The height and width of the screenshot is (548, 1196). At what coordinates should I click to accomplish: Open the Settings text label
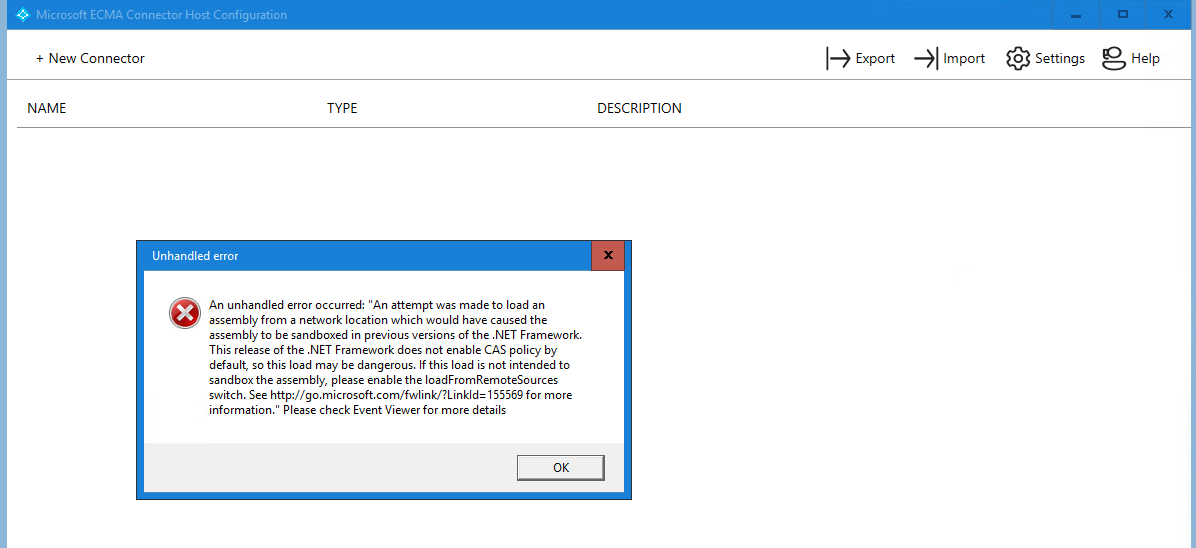pyautogui.click(x=1059, y=59)
